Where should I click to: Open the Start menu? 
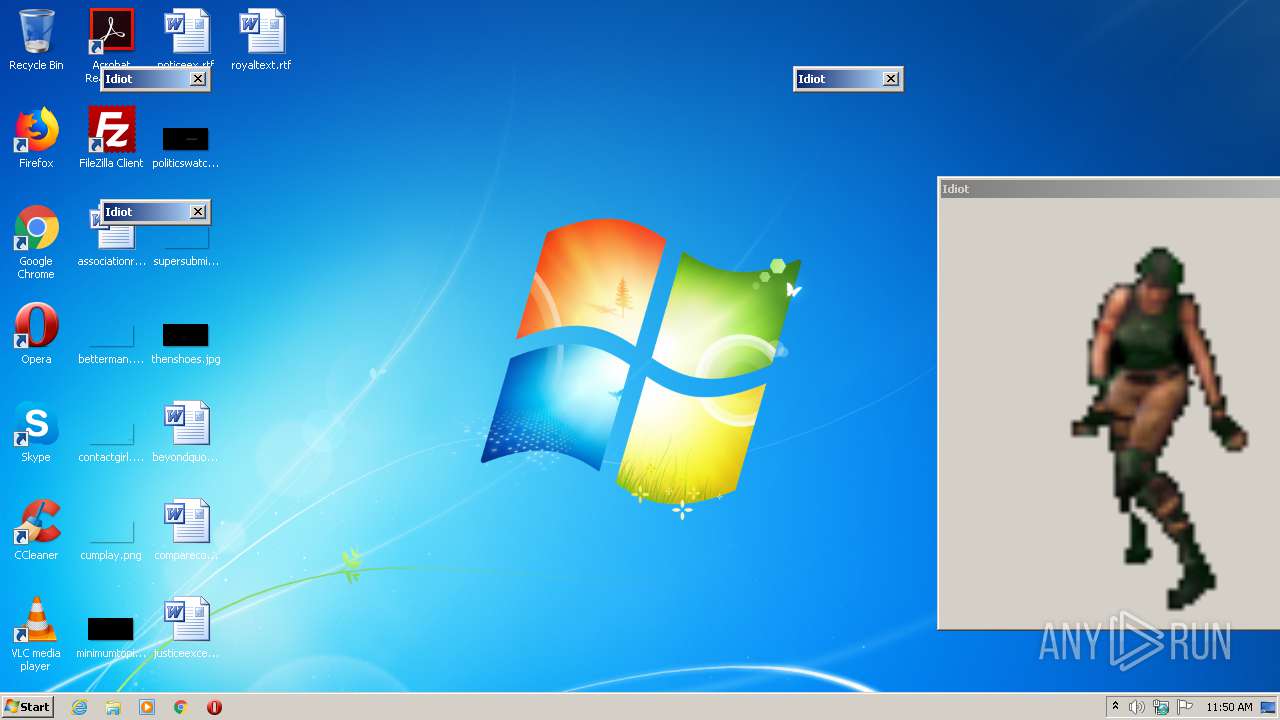pos(28,707)
